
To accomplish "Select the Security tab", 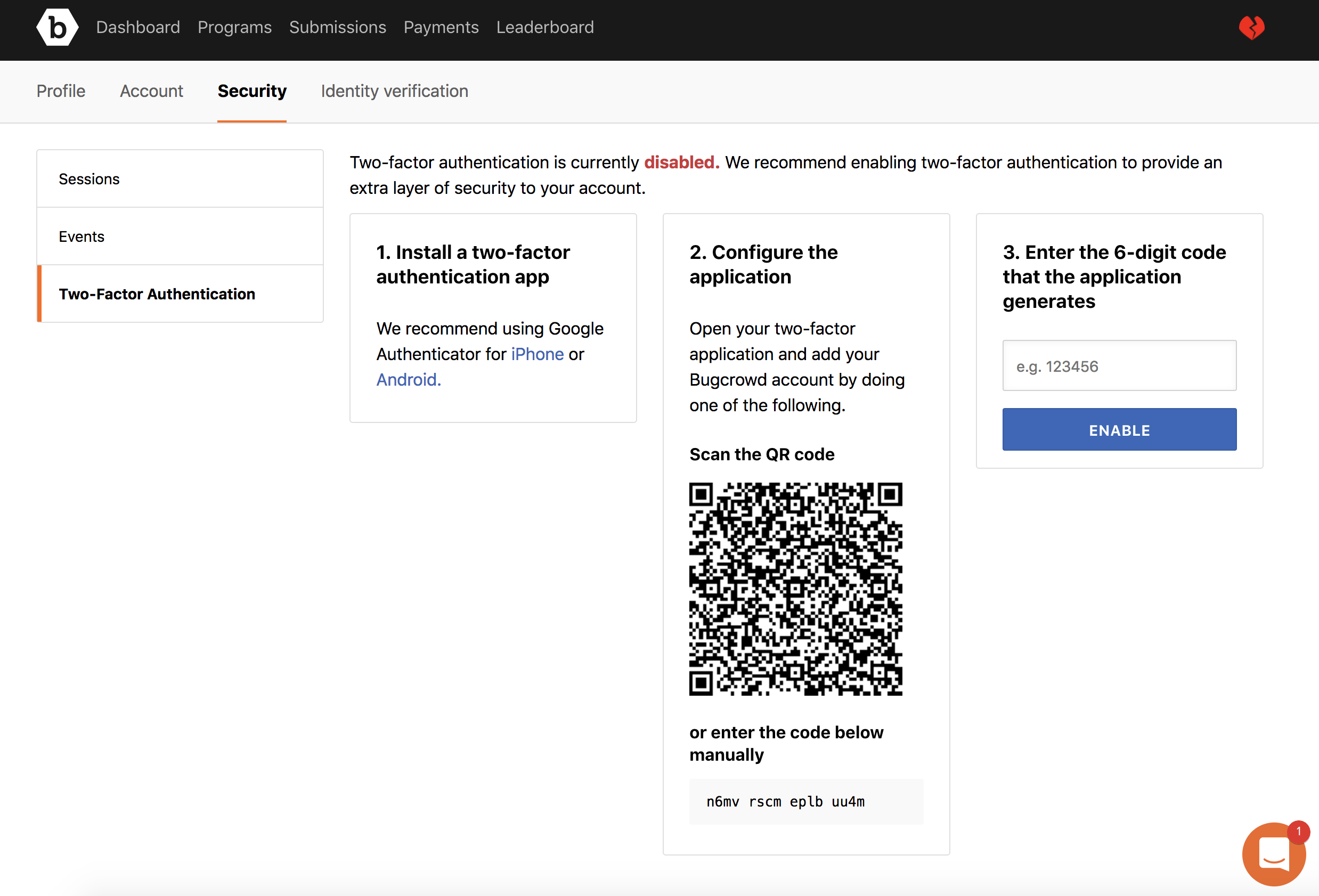I will (251, 91).
